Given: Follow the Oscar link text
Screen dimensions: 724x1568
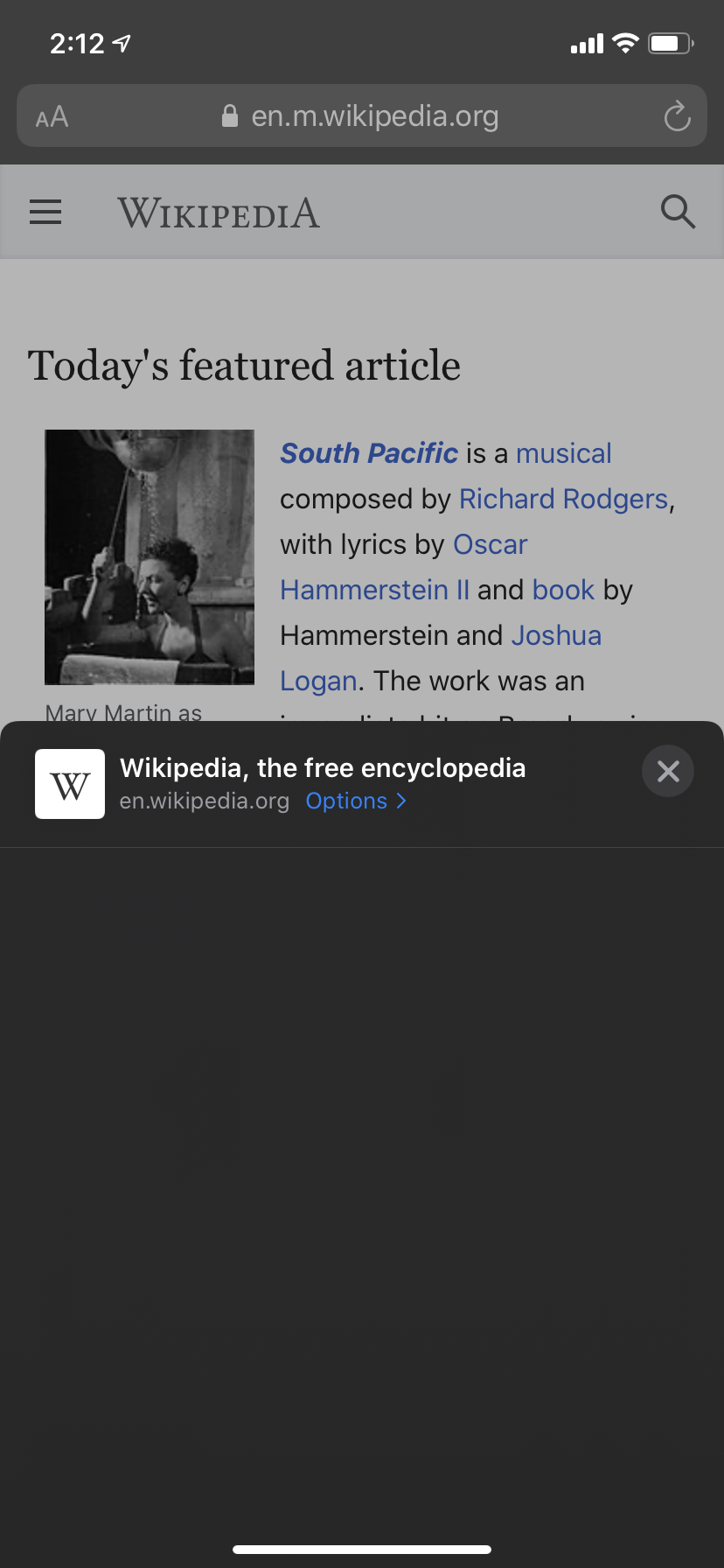Looking at the screenshot, I should click(x=490, y=544).
